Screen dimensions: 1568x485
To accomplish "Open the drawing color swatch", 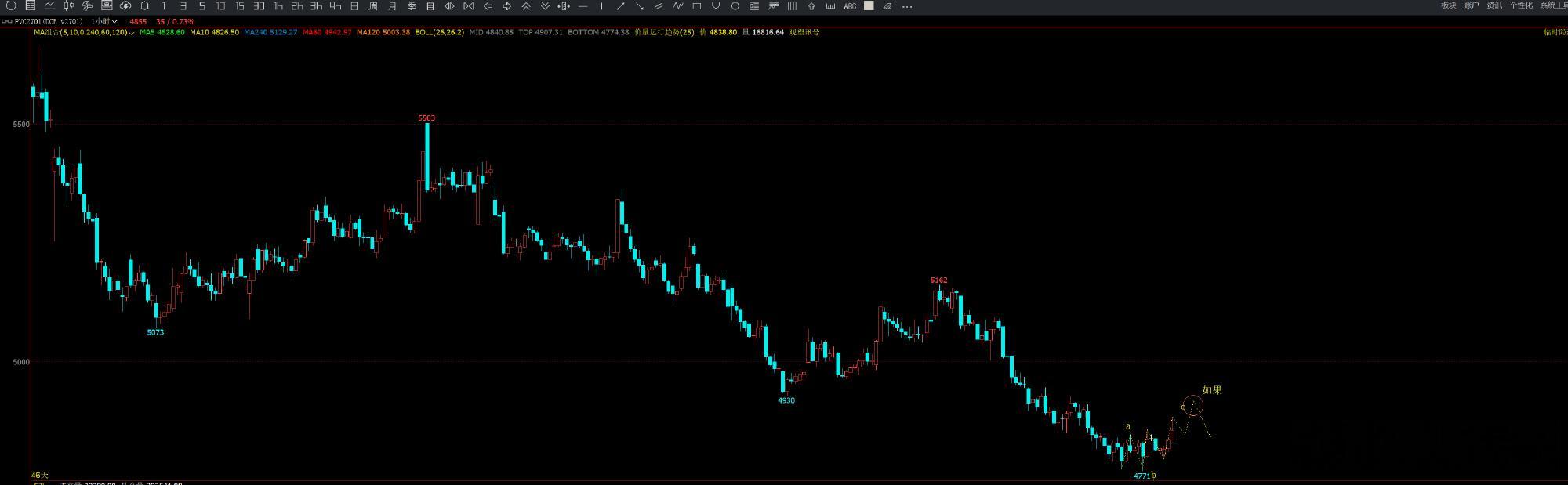I will pyautogui.click(x=869, y=5).
